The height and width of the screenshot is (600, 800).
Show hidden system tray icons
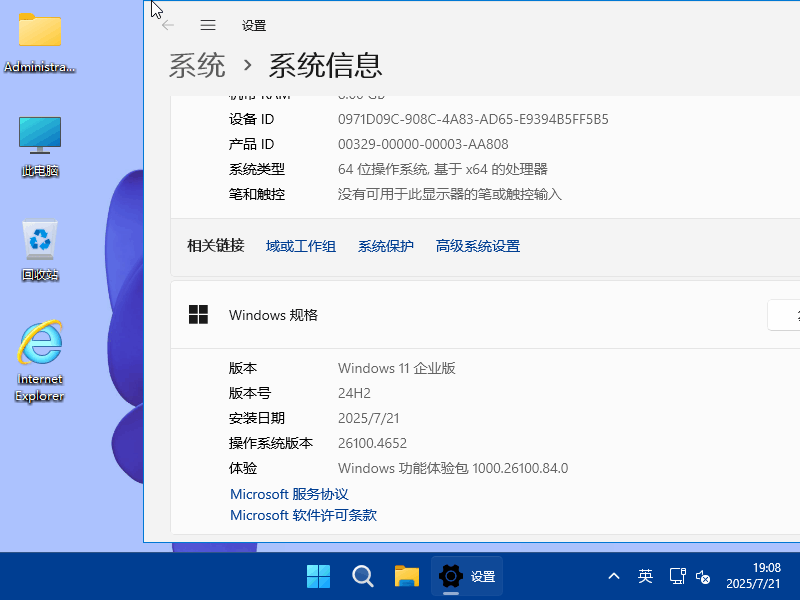(615, 576)
